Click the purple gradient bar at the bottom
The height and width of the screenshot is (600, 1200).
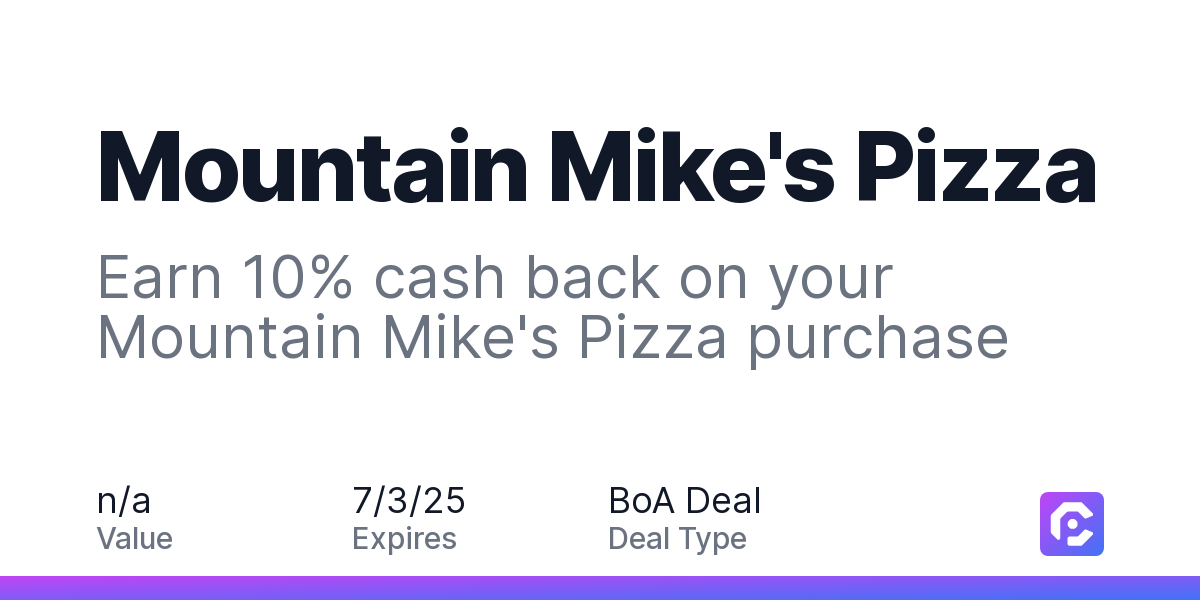[x=600, y=588]
